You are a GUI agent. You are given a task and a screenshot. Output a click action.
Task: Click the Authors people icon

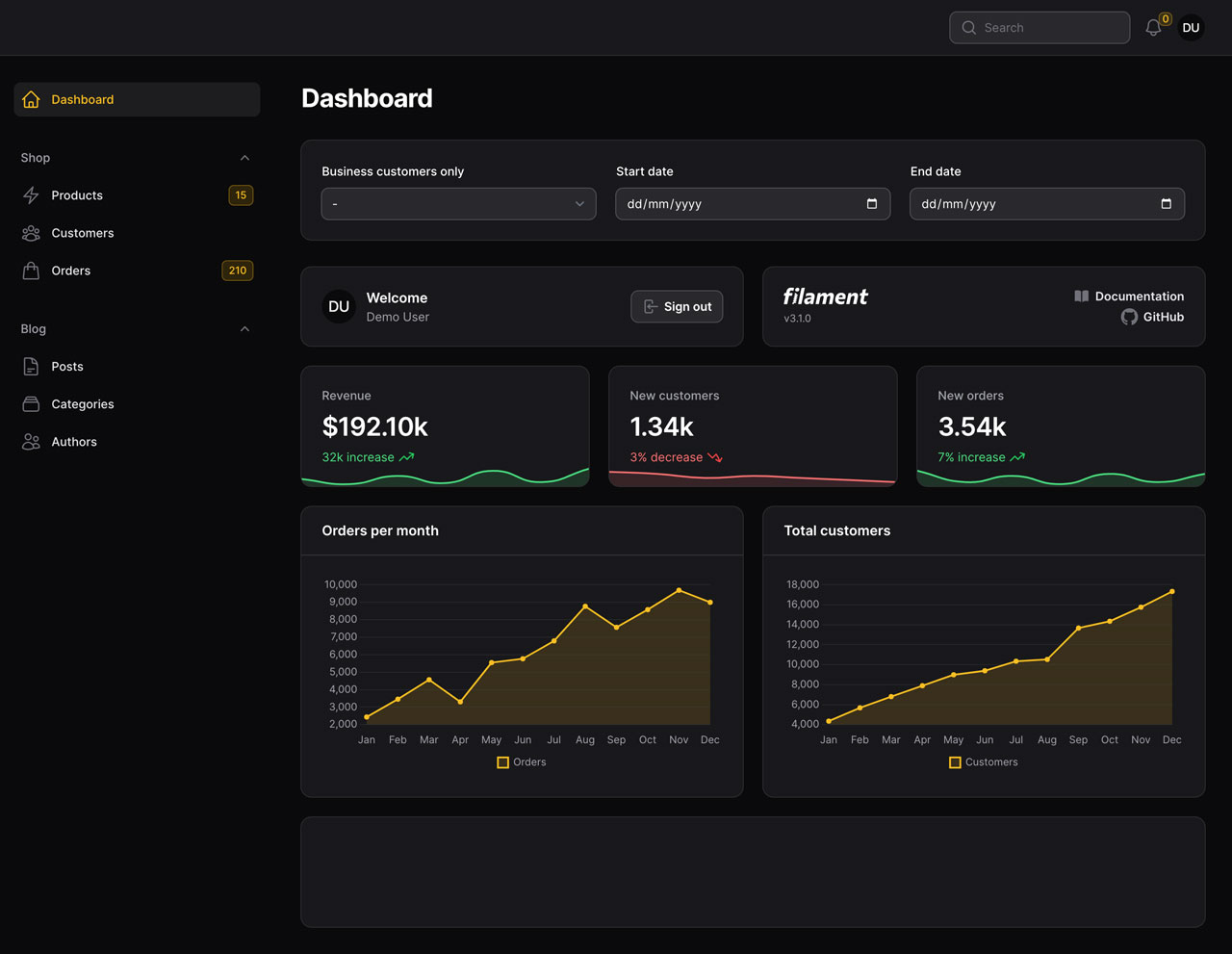click(x=31, y=442)
